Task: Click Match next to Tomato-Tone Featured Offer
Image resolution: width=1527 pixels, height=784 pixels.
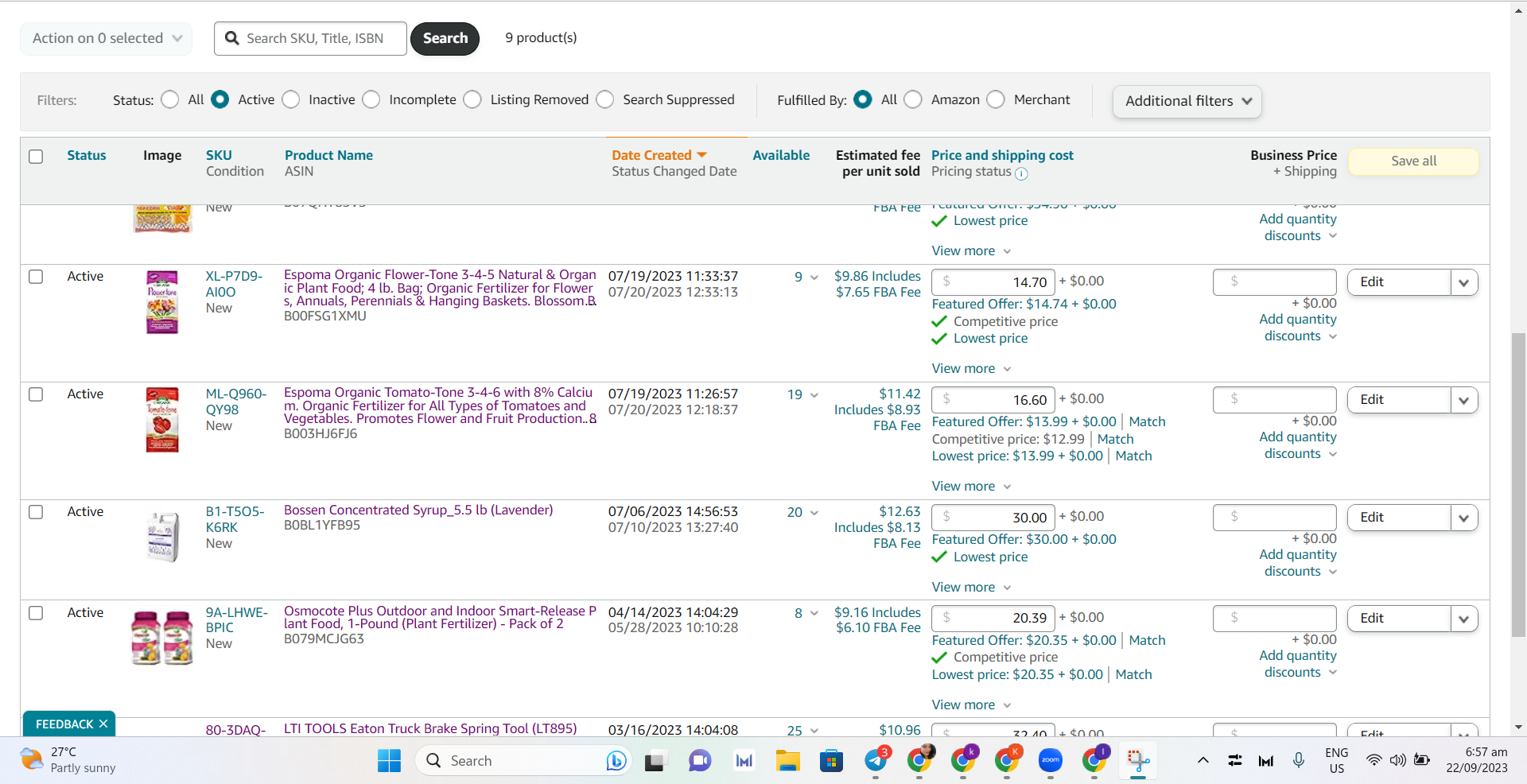Action: click(x=1147, y=421)
